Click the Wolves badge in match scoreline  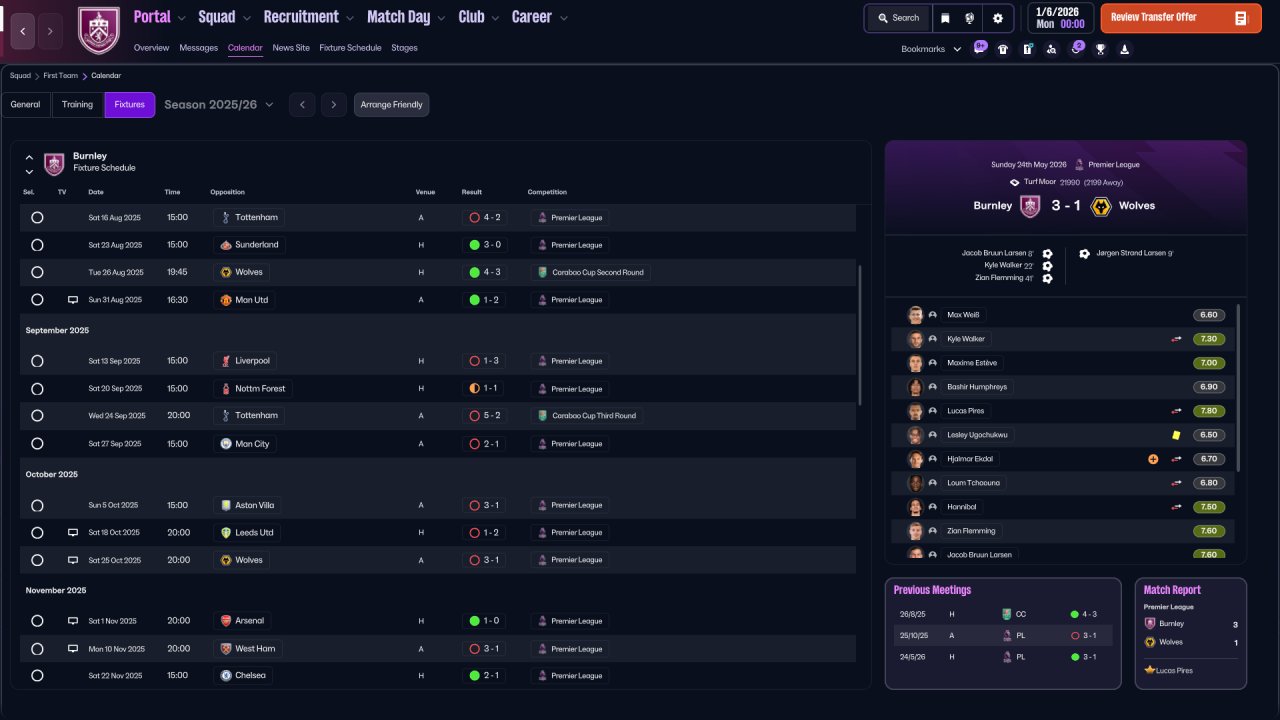pos(1100,206)
